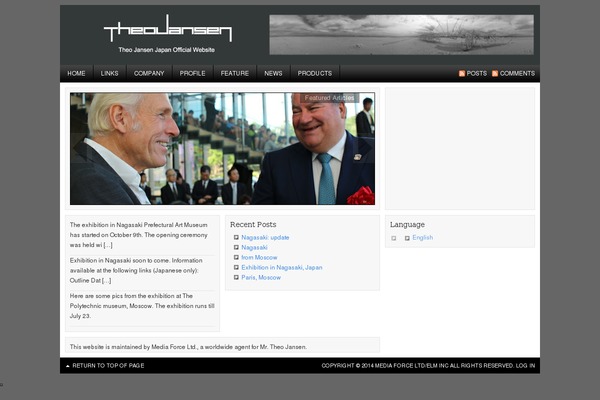Click the bullet icon beside Paris, Moscow
This screenshot has width=600, height=400.
point(236,277)
